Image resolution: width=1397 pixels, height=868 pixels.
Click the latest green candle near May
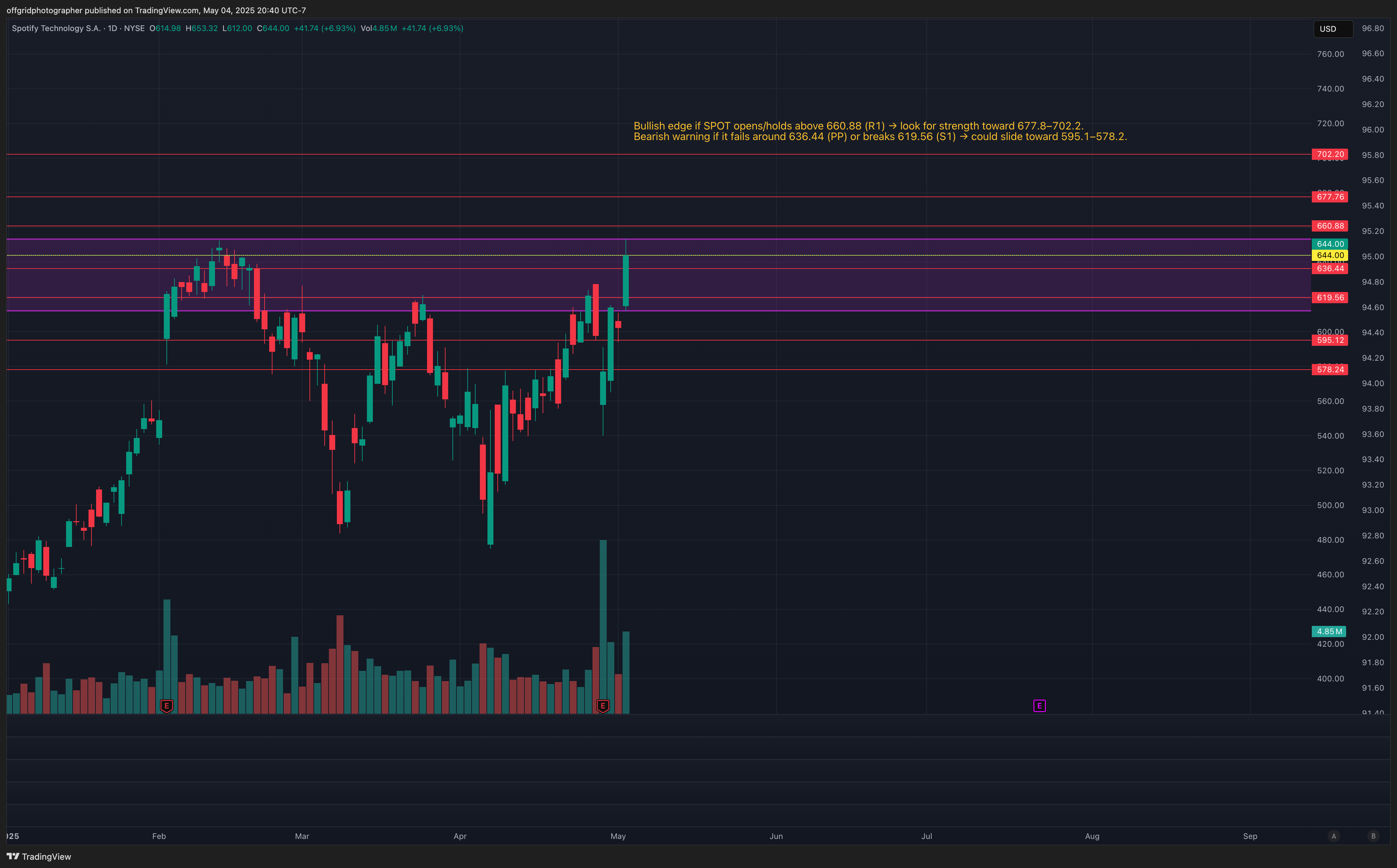click(626, 281)
